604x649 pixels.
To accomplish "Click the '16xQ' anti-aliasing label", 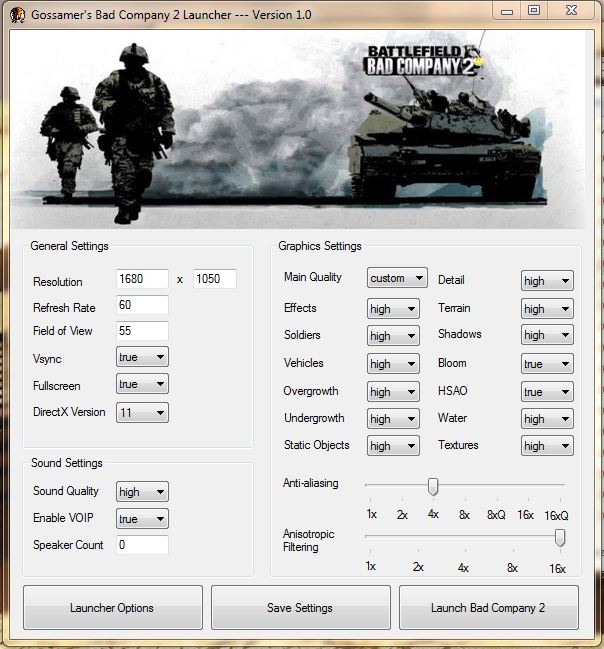I will [x=556, y=515].
